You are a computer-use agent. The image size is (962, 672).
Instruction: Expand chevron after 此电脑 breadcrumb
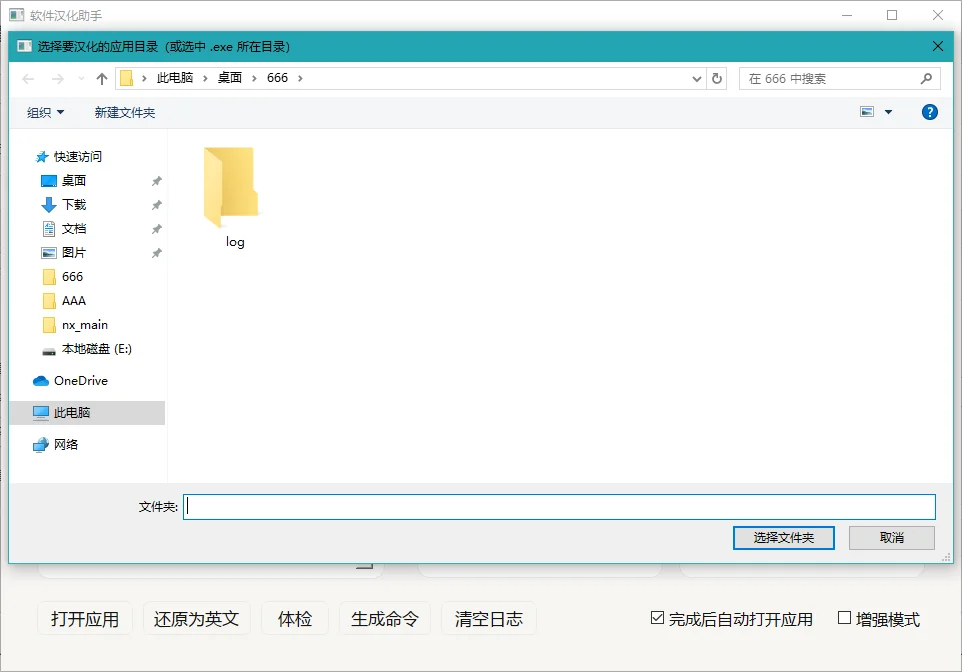point(205,79)
